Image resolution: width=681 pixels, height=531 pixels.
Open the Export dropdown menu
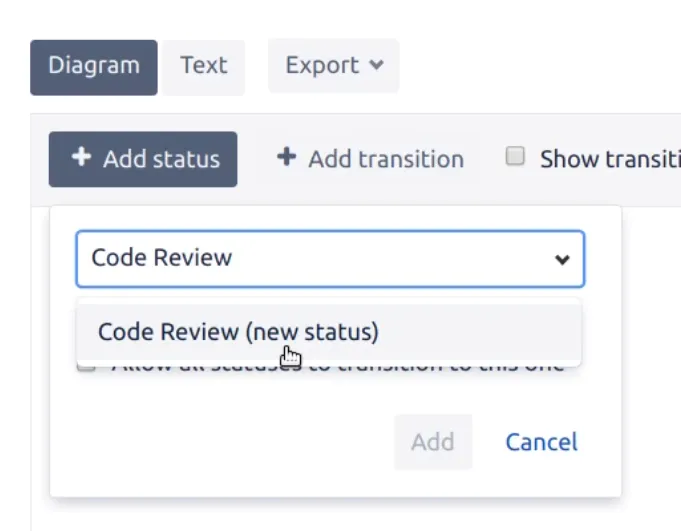[x=333, y=66]
